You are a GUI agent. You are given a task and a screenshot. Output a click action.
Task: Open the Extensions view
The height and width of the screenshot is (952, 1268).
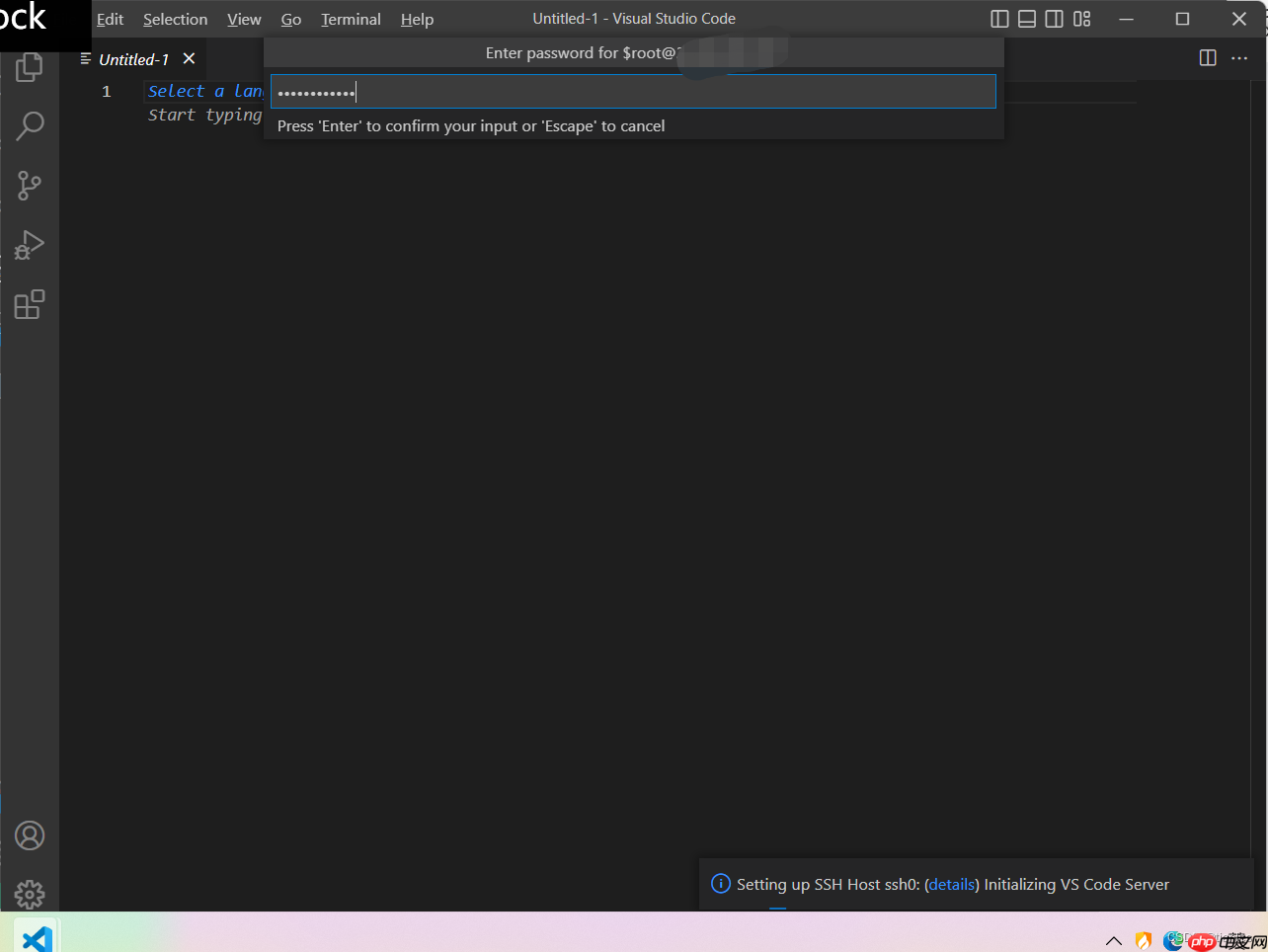30,304
